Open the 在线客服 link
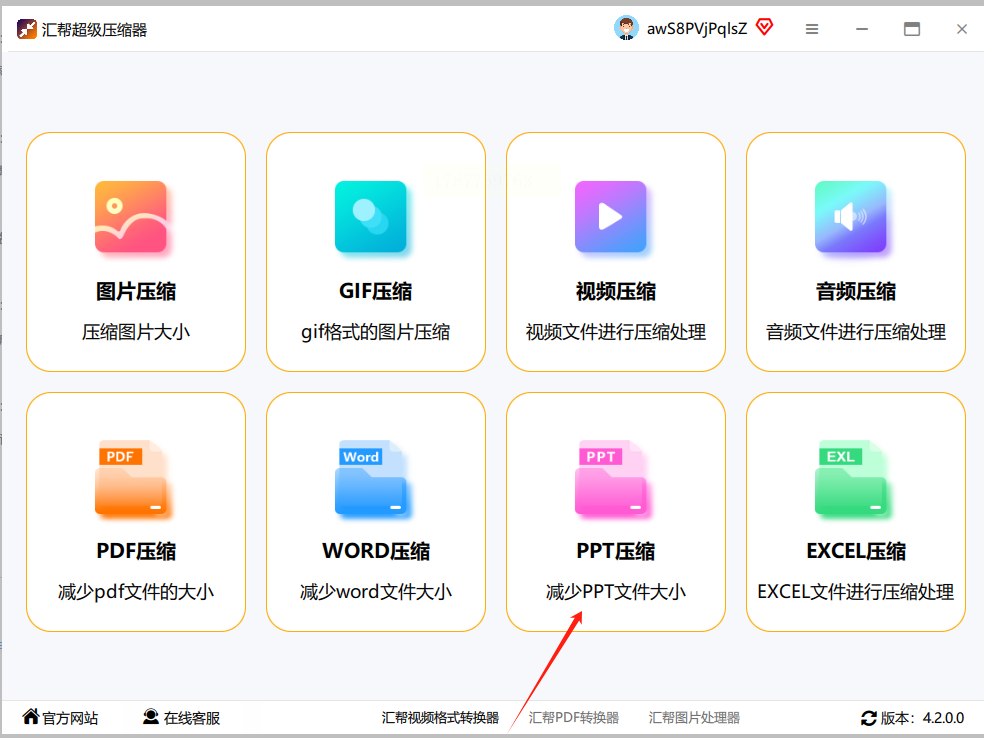 click(191, 718)
